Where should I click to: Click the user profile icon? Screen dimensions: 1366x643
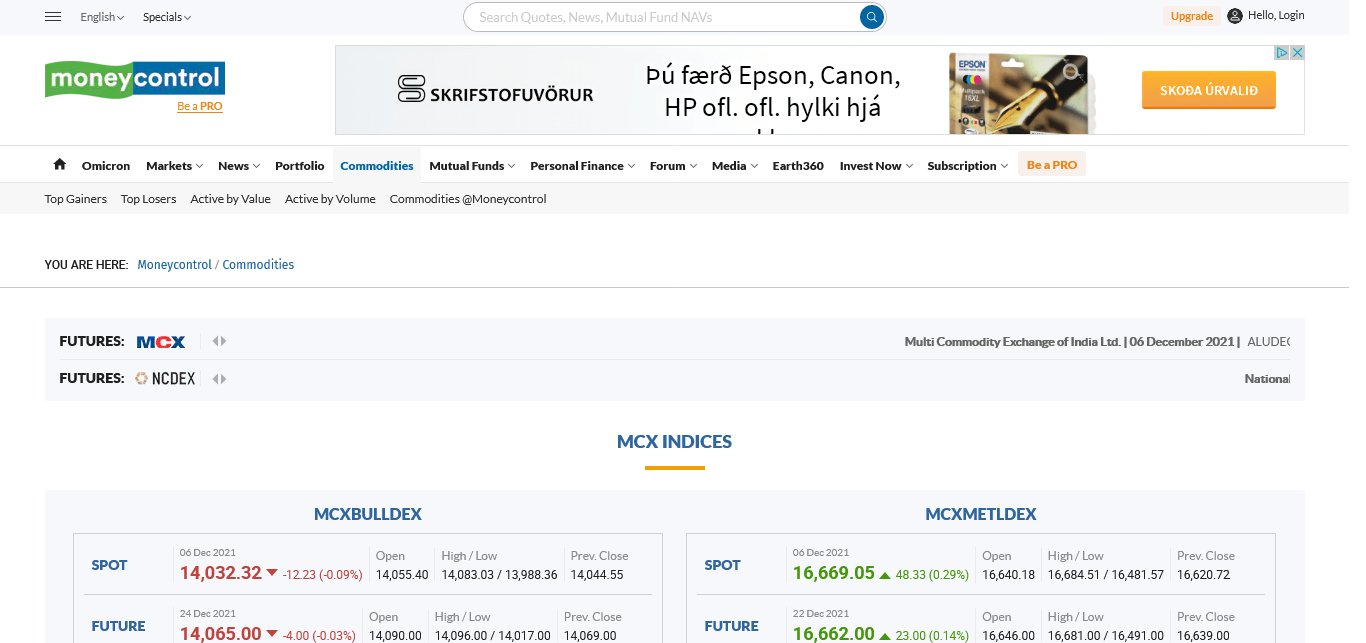1235,16
